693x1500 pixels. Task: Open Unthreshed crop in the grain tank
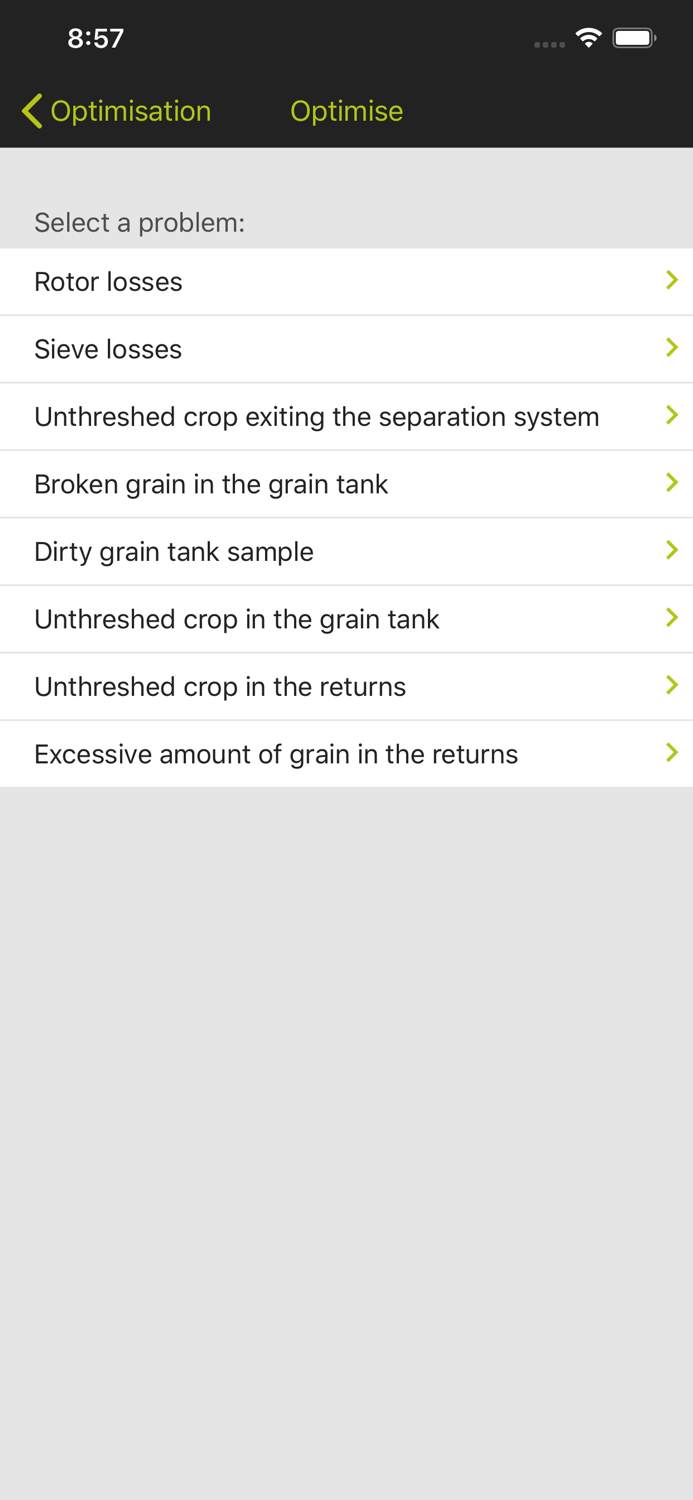tap(237, 619)
